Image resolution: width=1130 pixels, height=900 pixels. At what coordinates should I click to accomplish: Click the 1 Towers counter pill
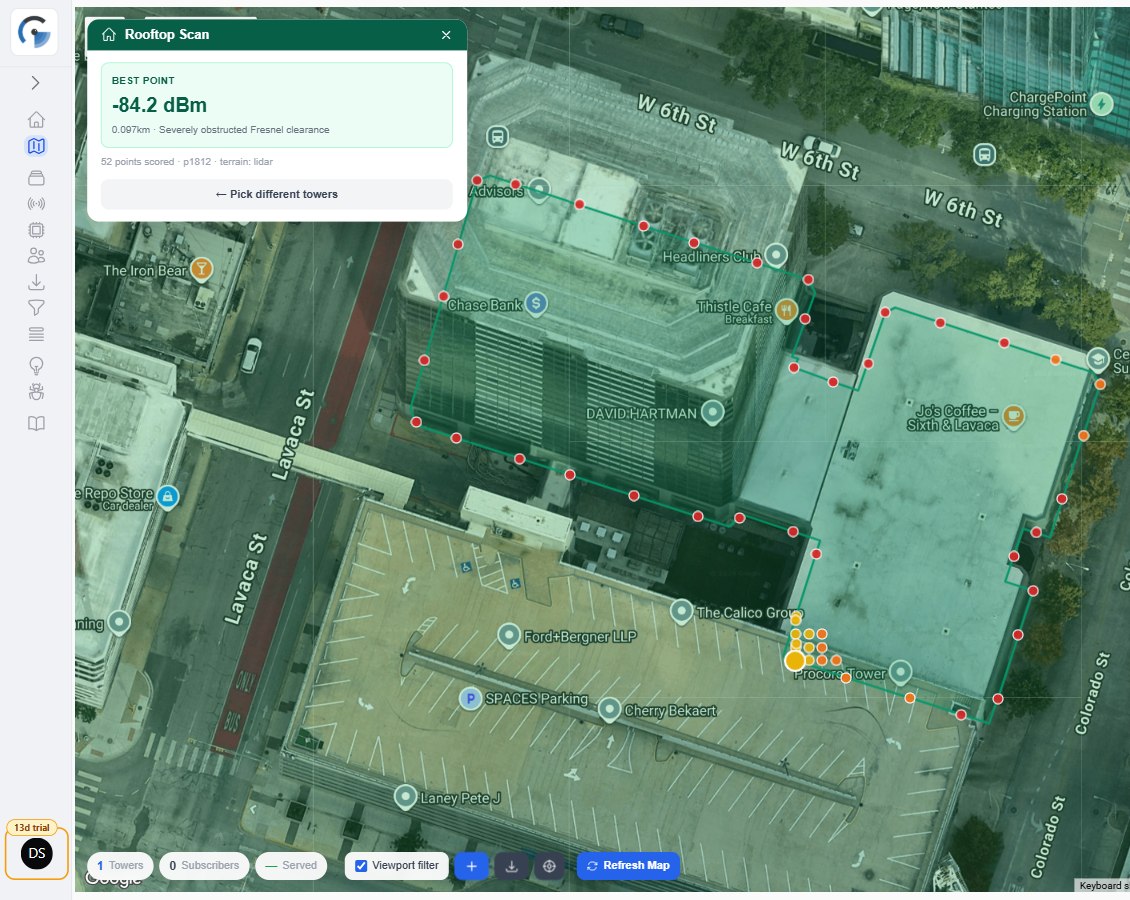click(x=120, y=865)
